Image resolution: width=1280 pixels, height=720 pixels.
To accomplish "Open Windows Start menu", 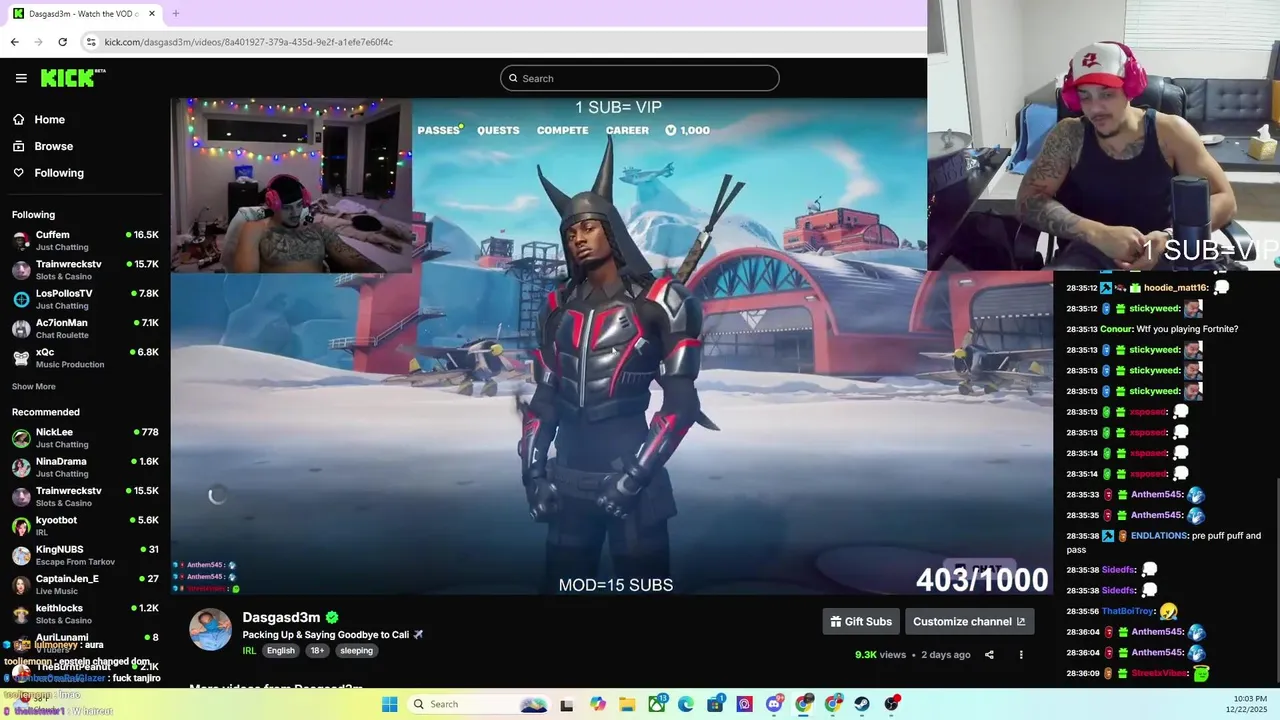I will 390,704.
